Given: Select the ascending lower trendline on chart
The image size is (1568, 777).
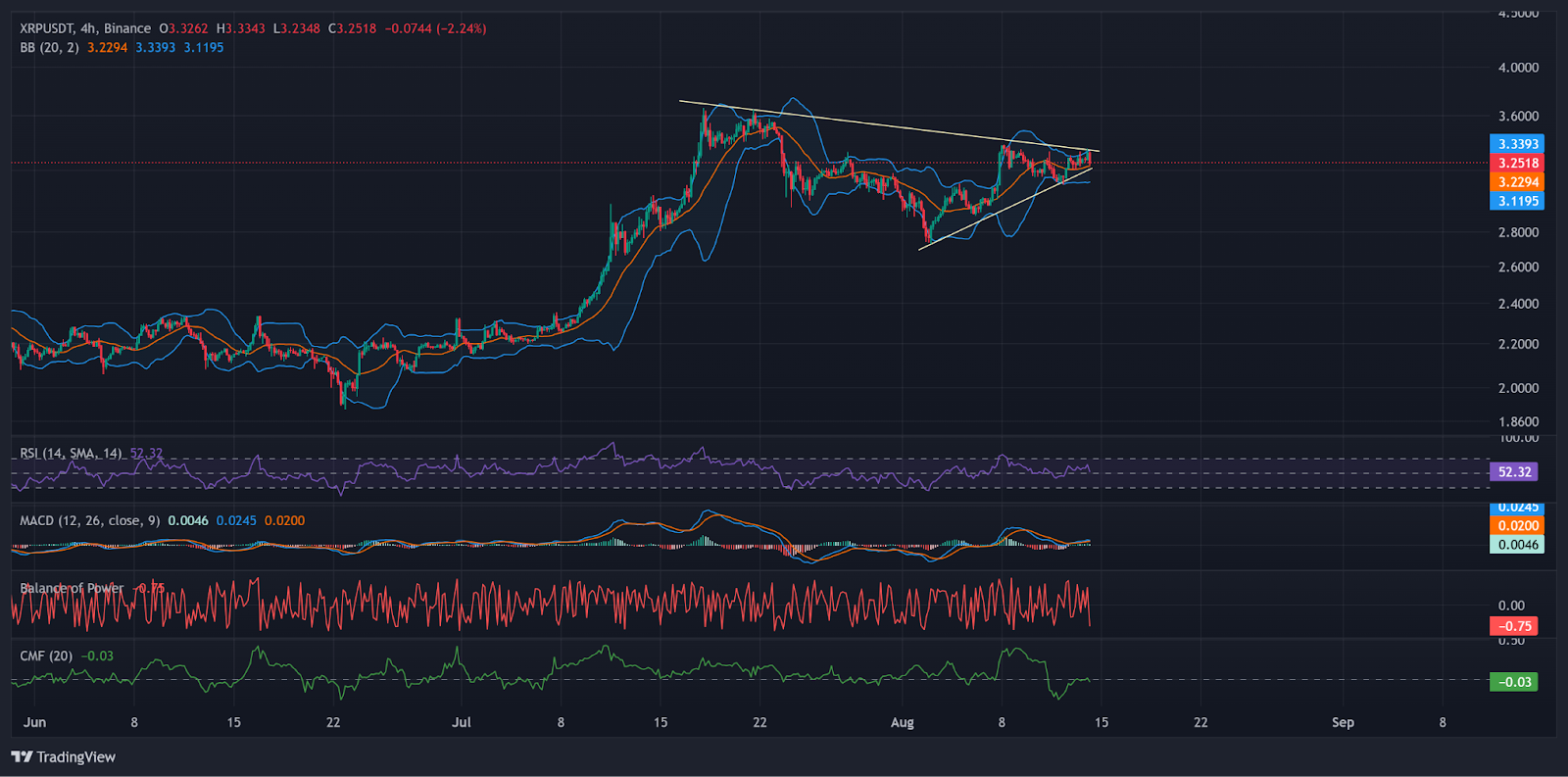Looking at the screenshot, I should (x=1000, y=210).
